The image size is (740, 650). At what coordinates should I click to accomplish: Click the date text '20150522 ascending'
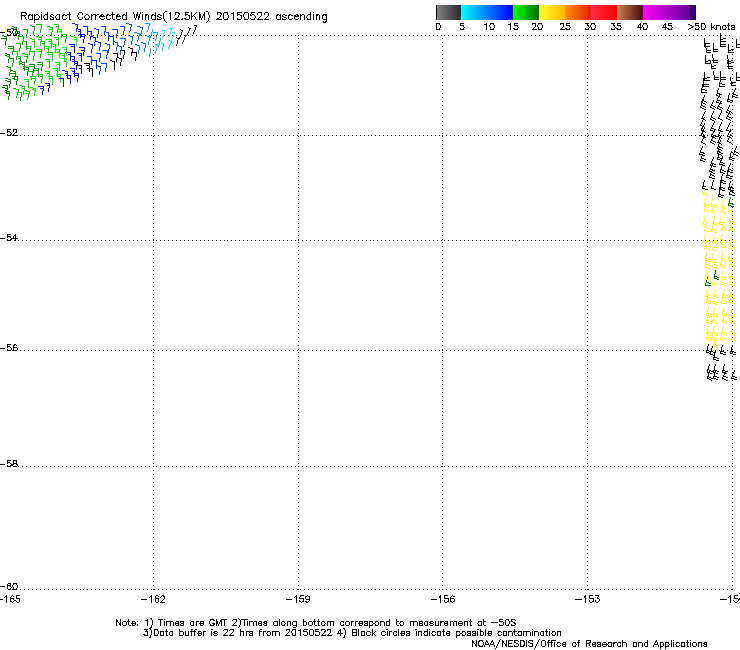point(271,16)
